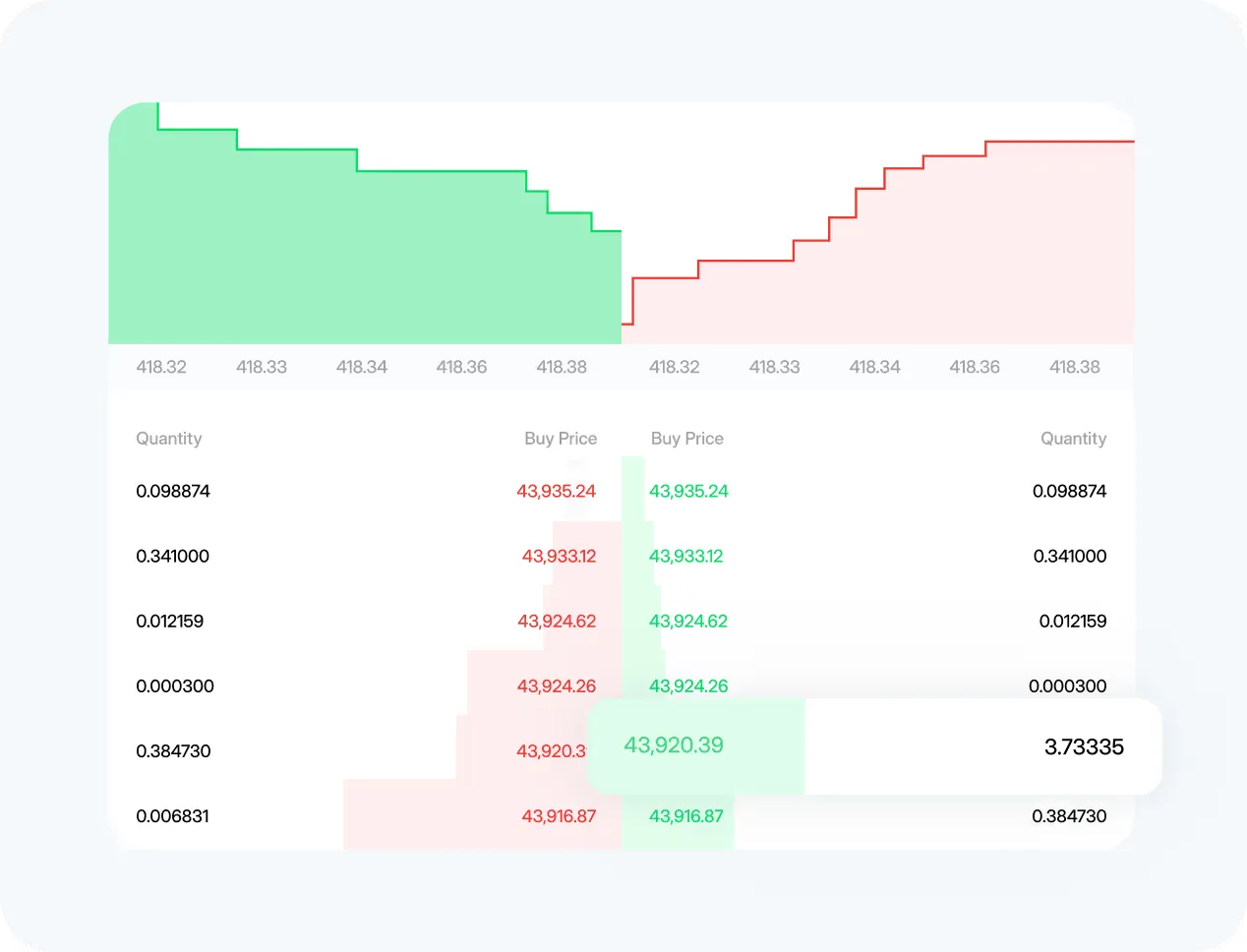The image size is (1247, 952).
Task: Click the Quantity header of the green-price side
Action: tap(1074, 439)
